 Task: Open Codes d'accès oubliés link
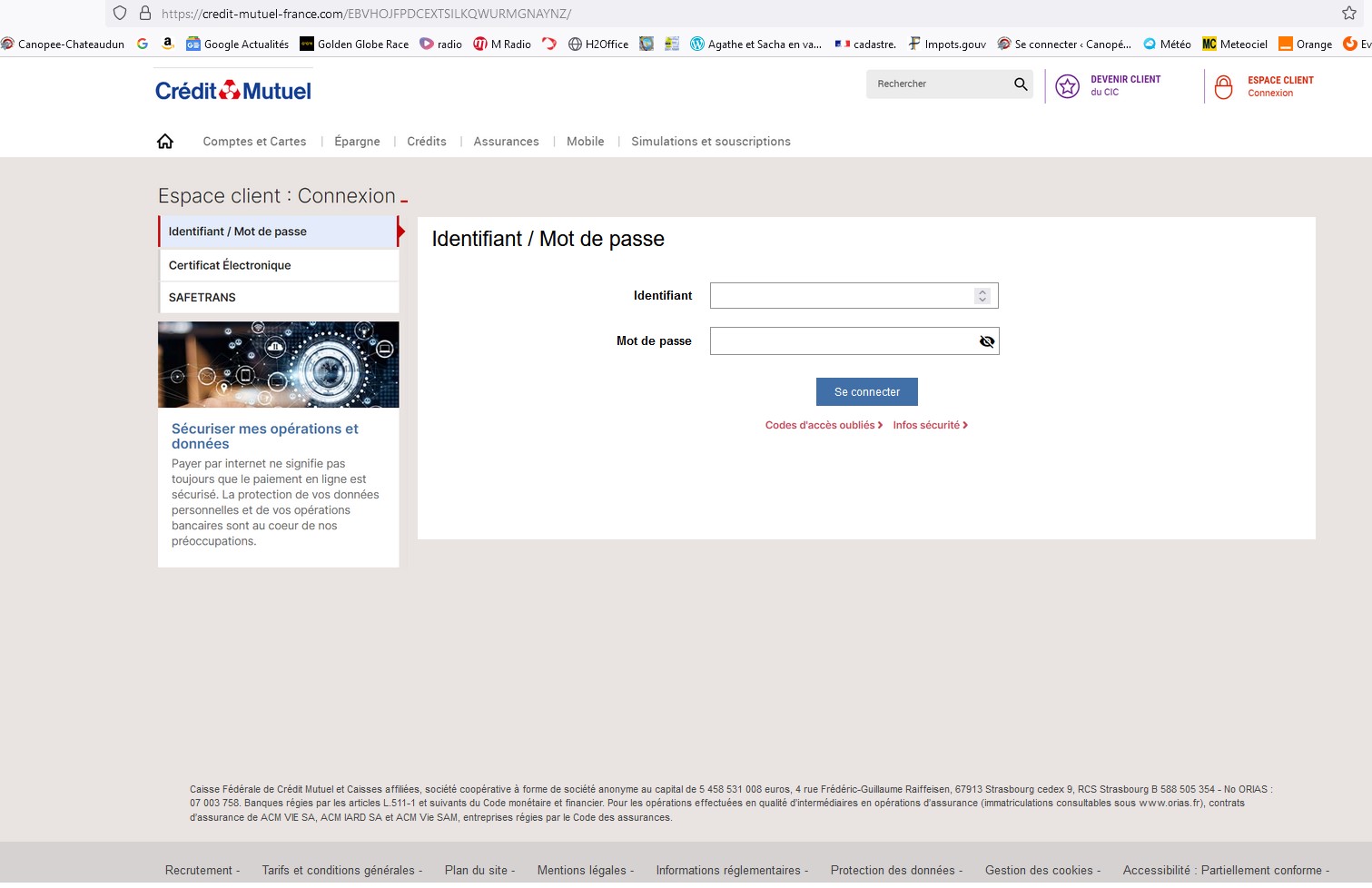pos(824,425)
